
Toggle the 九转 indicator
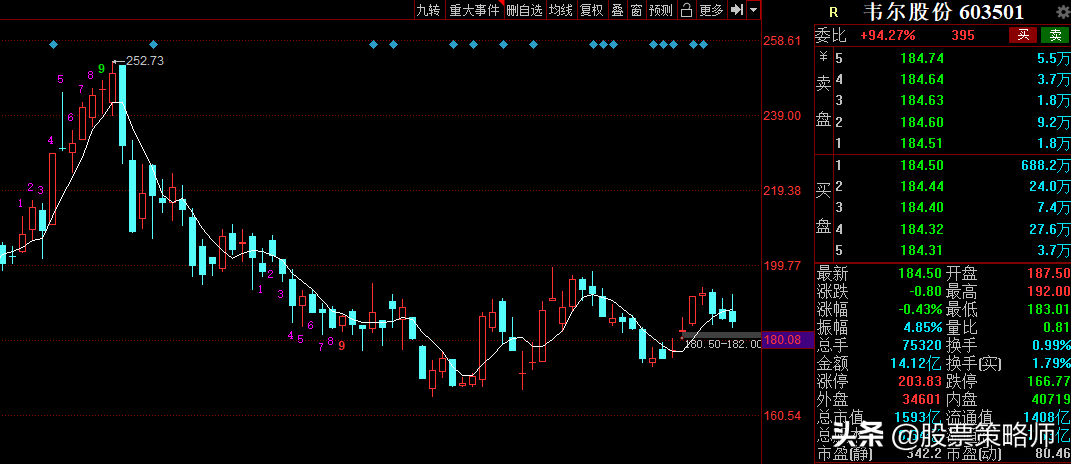pyautogui.click(x=428, y=10)
